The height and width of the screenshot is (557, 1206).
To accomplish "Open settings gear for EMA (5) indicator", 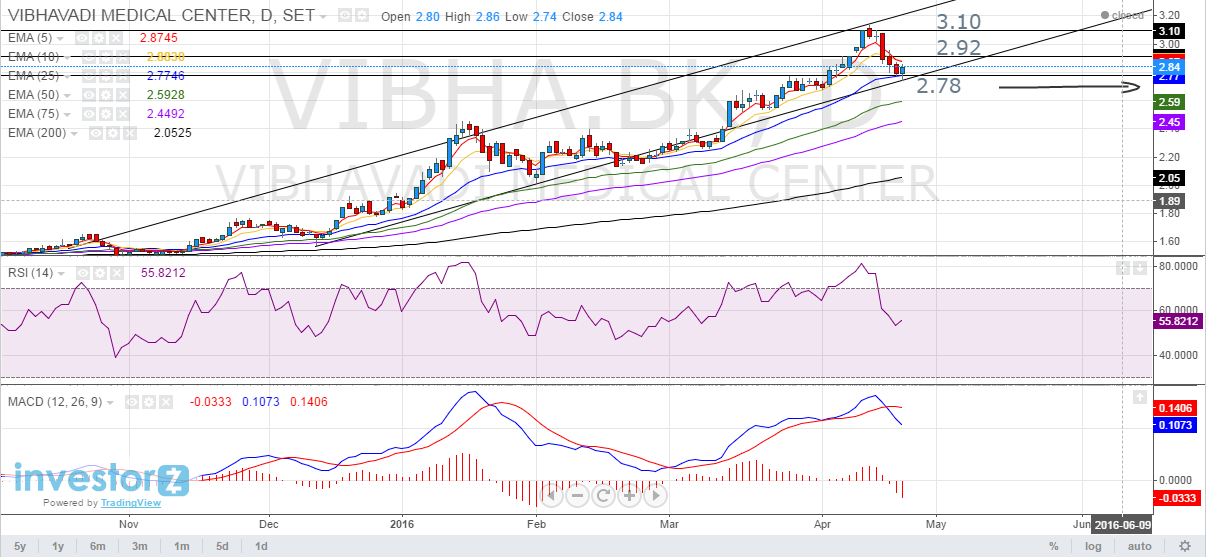I will 99,38.
